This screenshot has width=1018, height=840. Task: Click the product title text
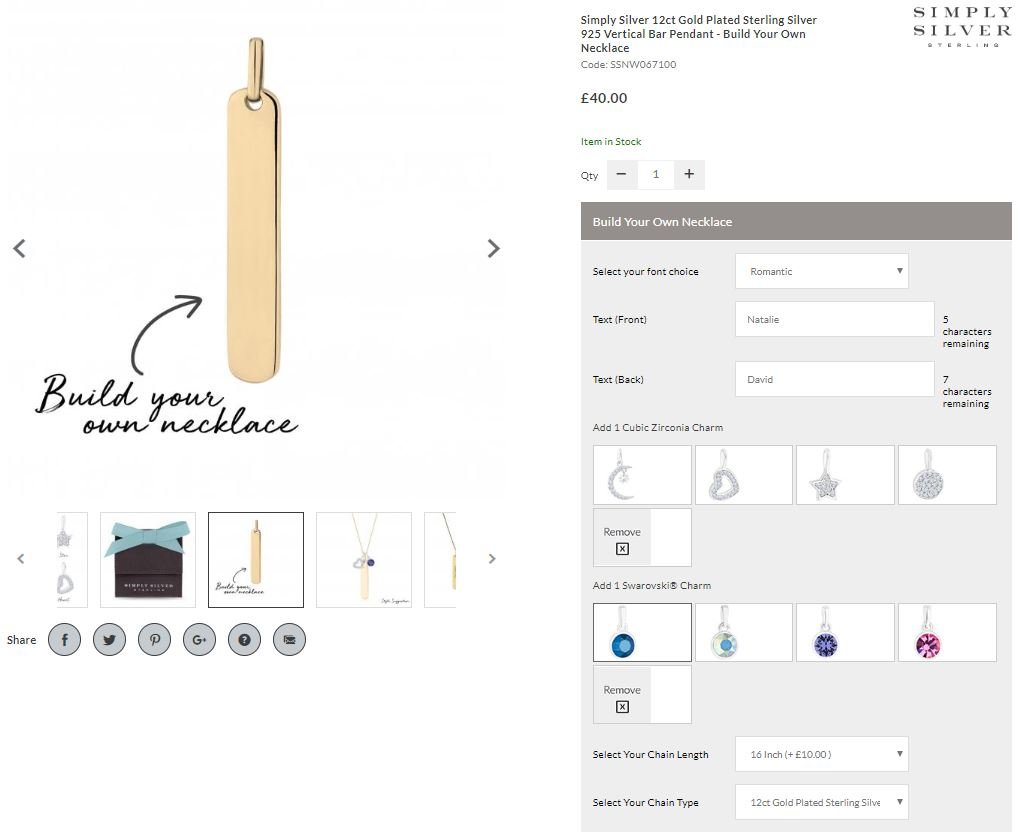[x=699, y=34]
